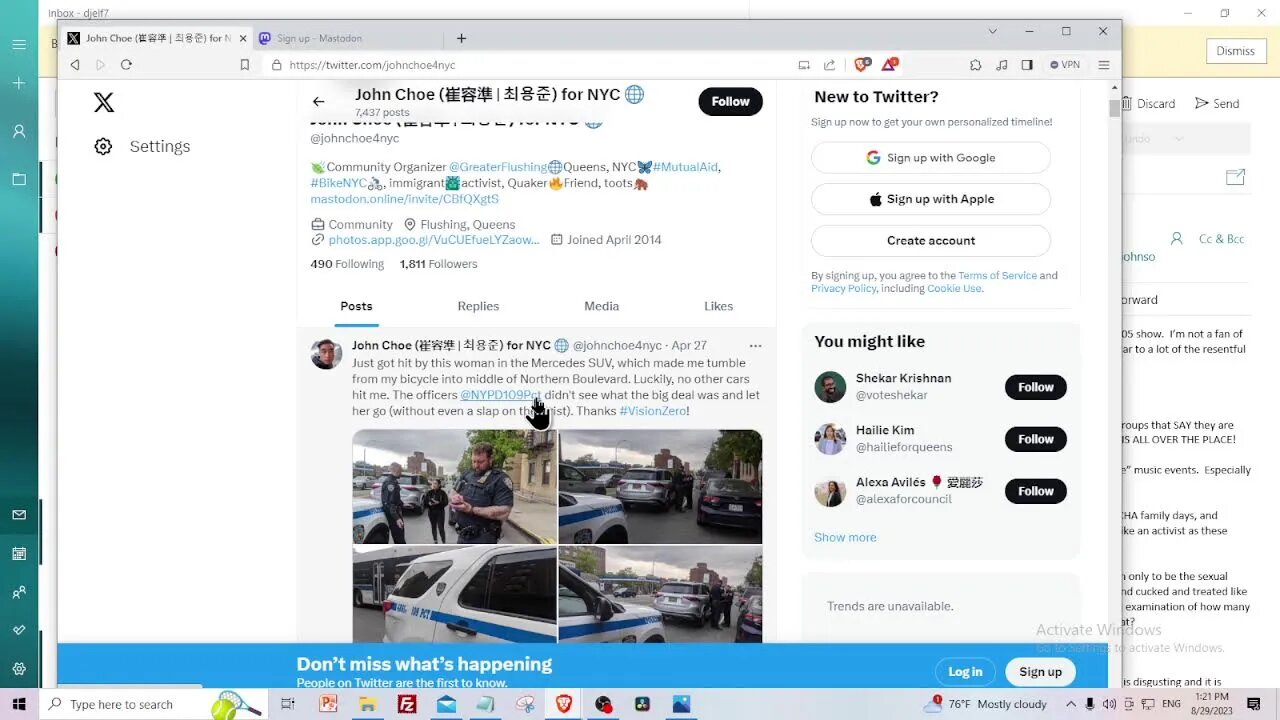Open the weather widget 76°F

[x=985, y=704]
